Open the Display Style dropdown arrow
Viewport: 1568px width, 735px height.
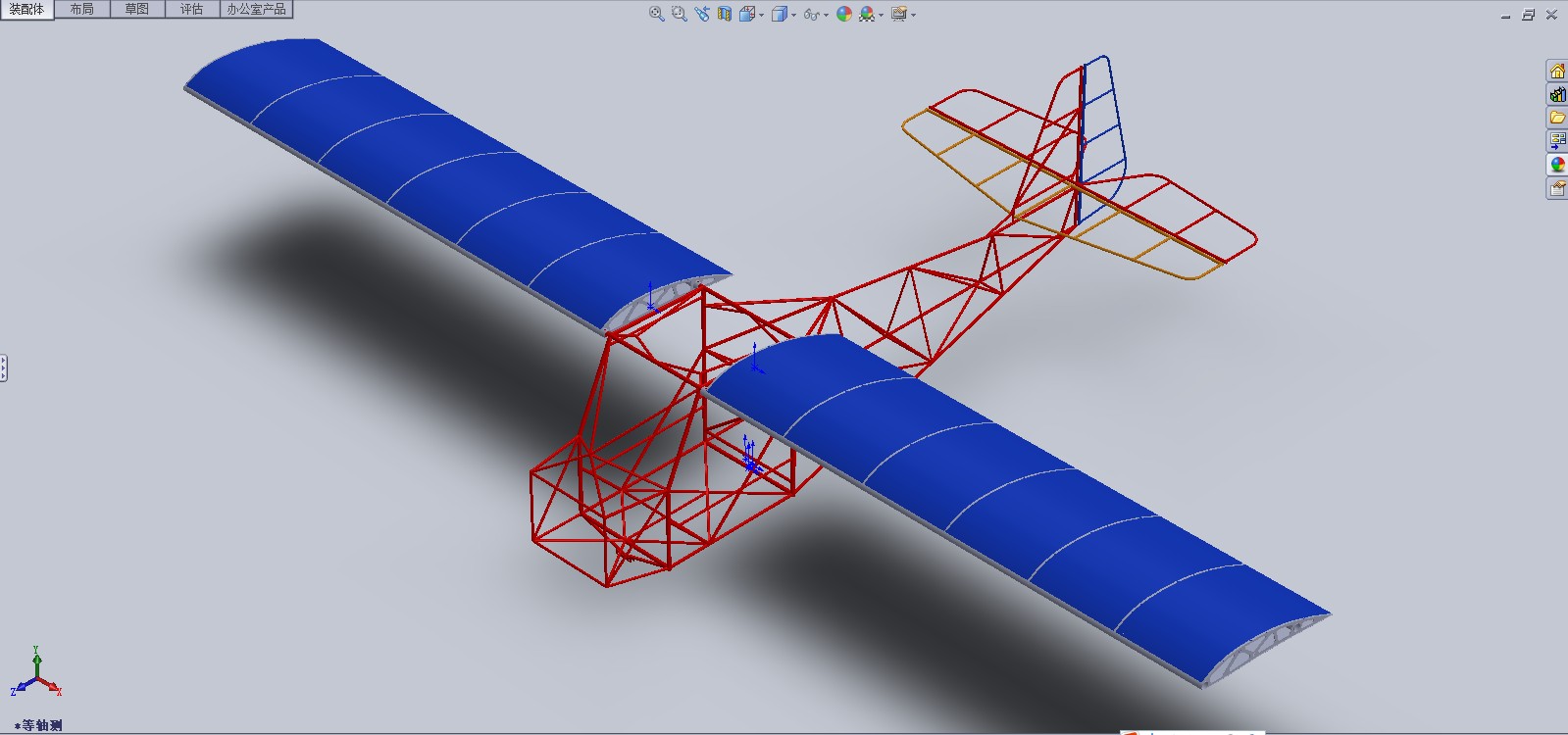click(793, 15)
